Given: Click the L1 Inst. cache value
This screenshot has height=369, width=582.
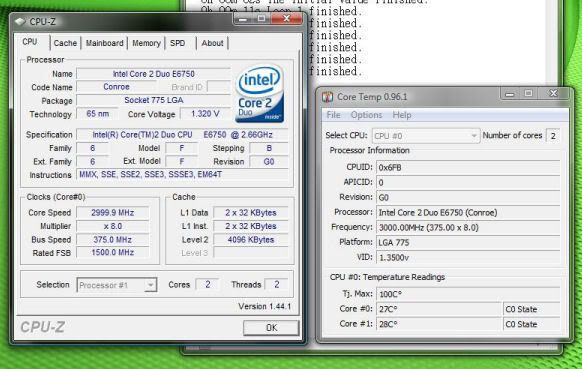Looking at the screenshot, I should (x=251, y=226).
